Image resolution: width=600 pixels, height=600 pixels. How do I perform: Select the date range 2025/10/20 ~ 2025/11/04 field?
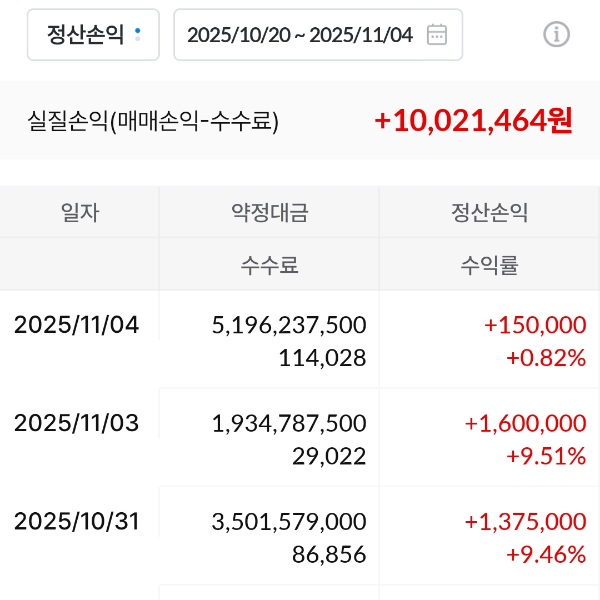pos(300,35)
